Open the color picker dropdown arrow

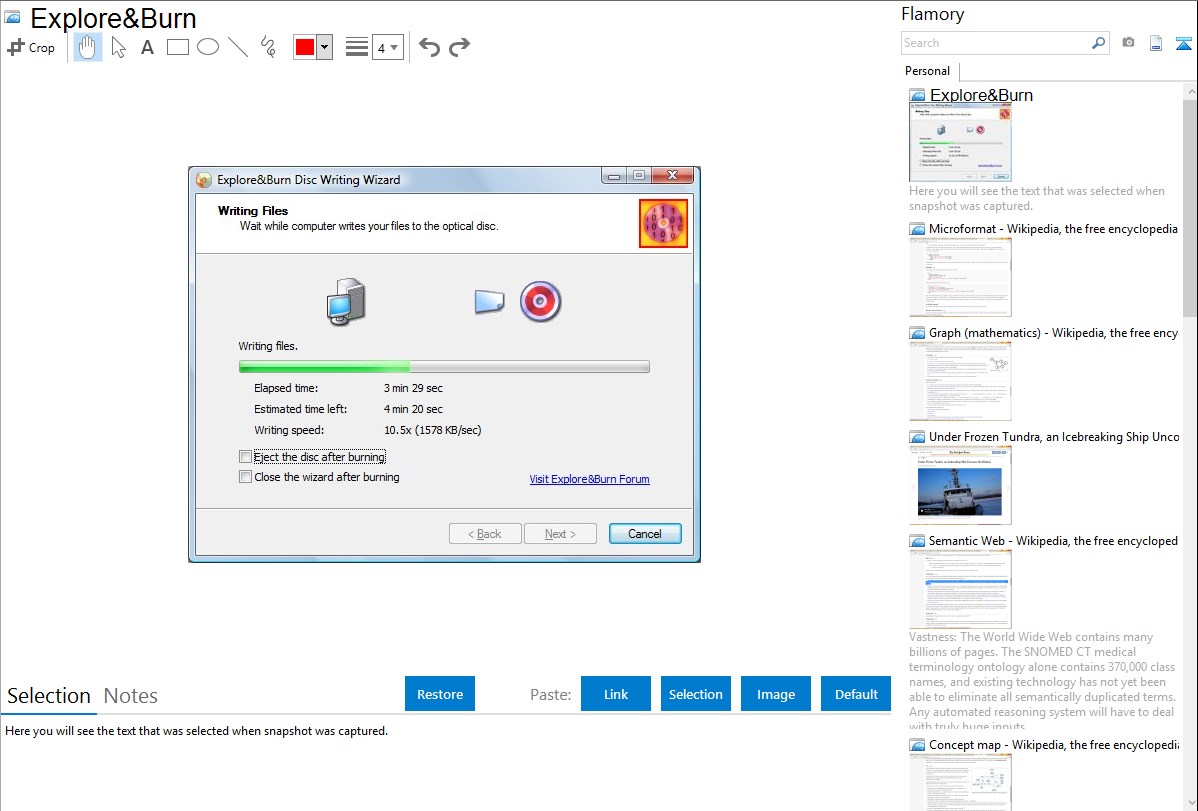324,47
